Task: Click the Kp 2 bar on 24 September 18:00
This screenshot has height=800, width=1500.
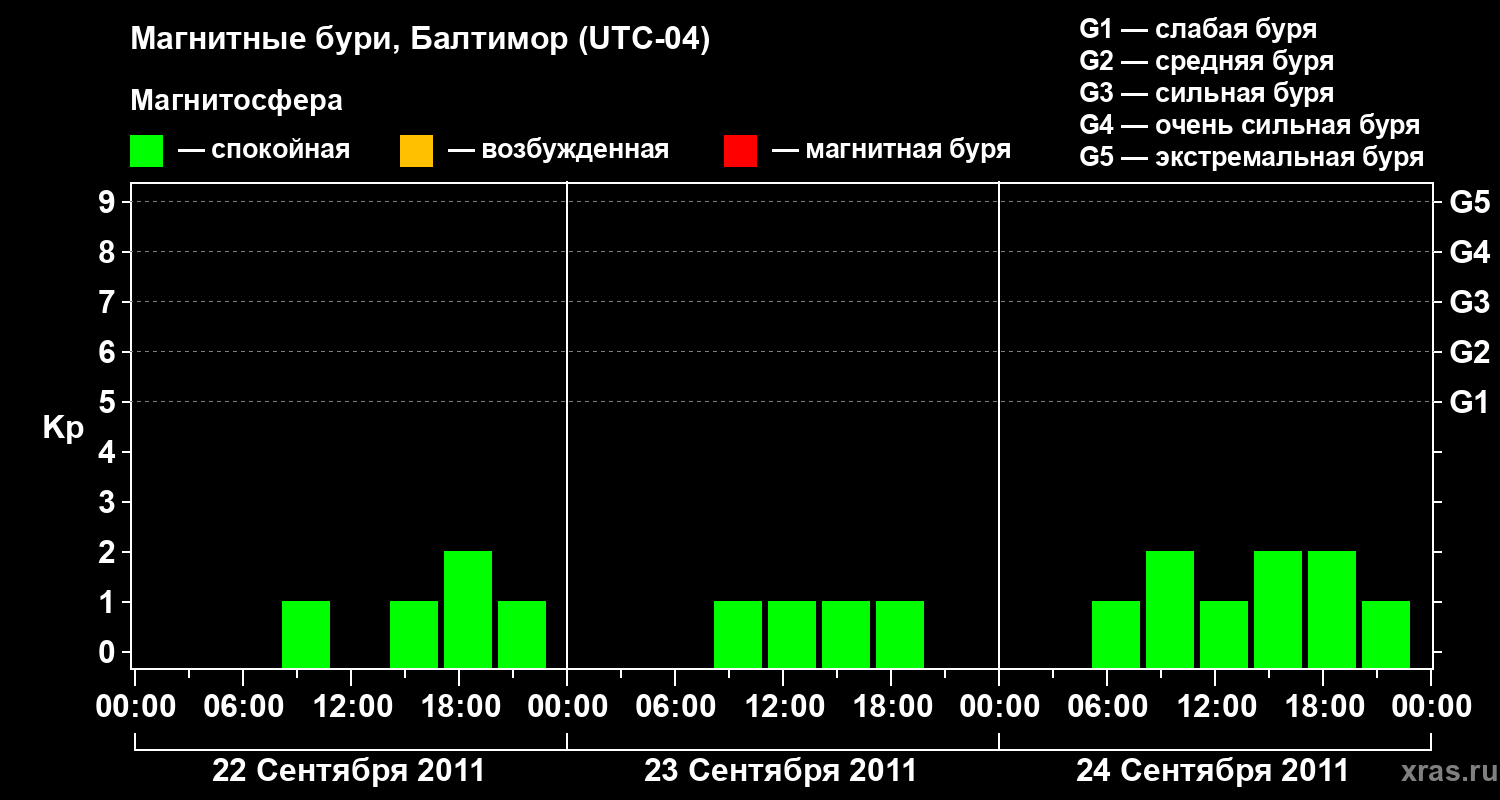Action: (1332, 609)
